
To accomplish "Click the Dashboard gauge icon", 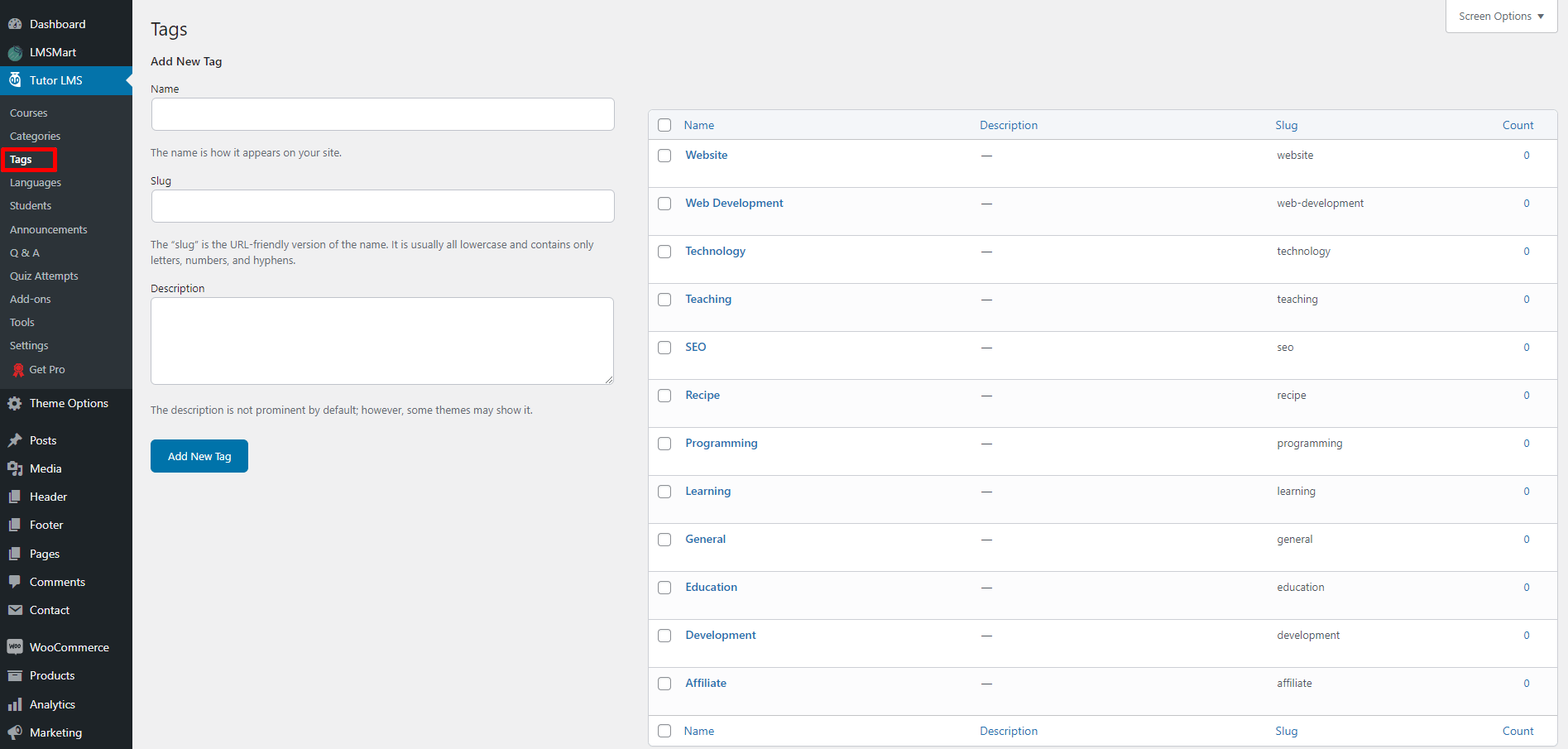I will 15,24.
